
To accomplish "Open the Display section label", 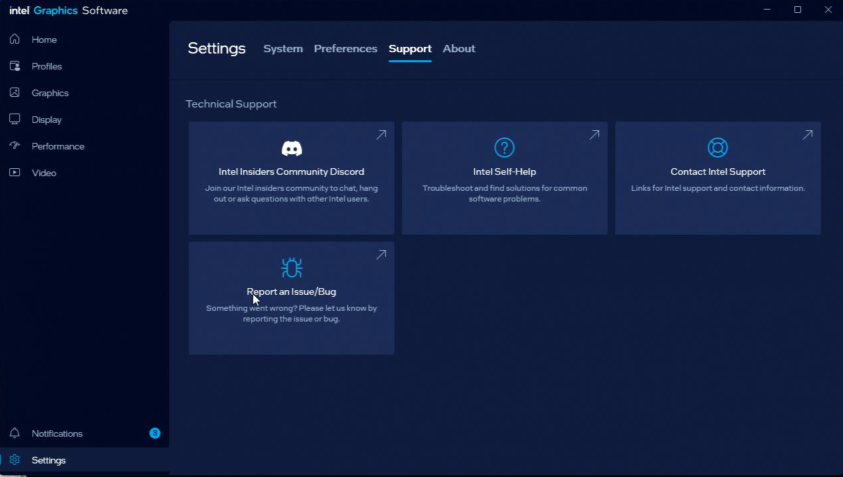I will (x=46, y=120).
